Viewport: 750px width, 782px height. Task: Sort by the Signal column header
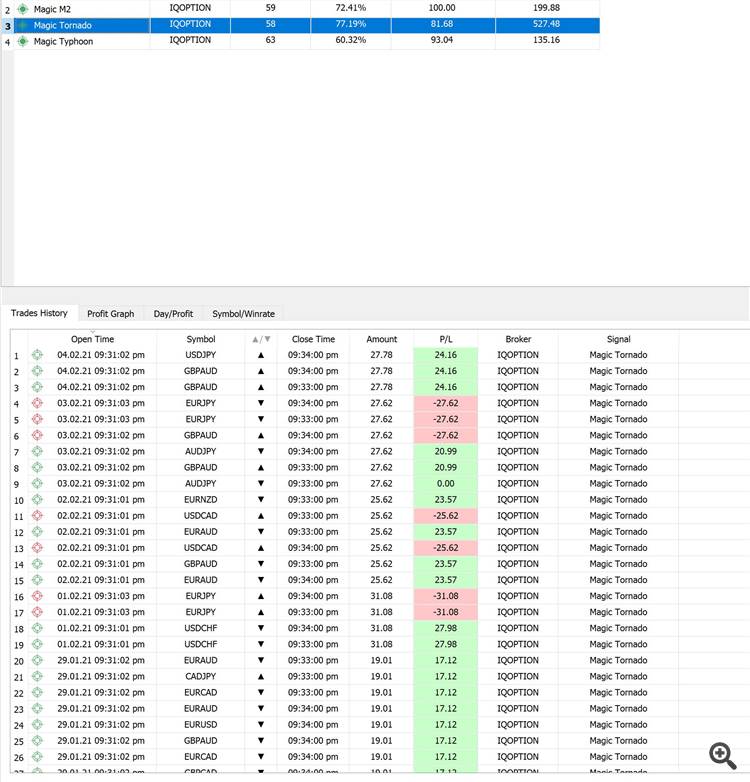click(618, 339)
